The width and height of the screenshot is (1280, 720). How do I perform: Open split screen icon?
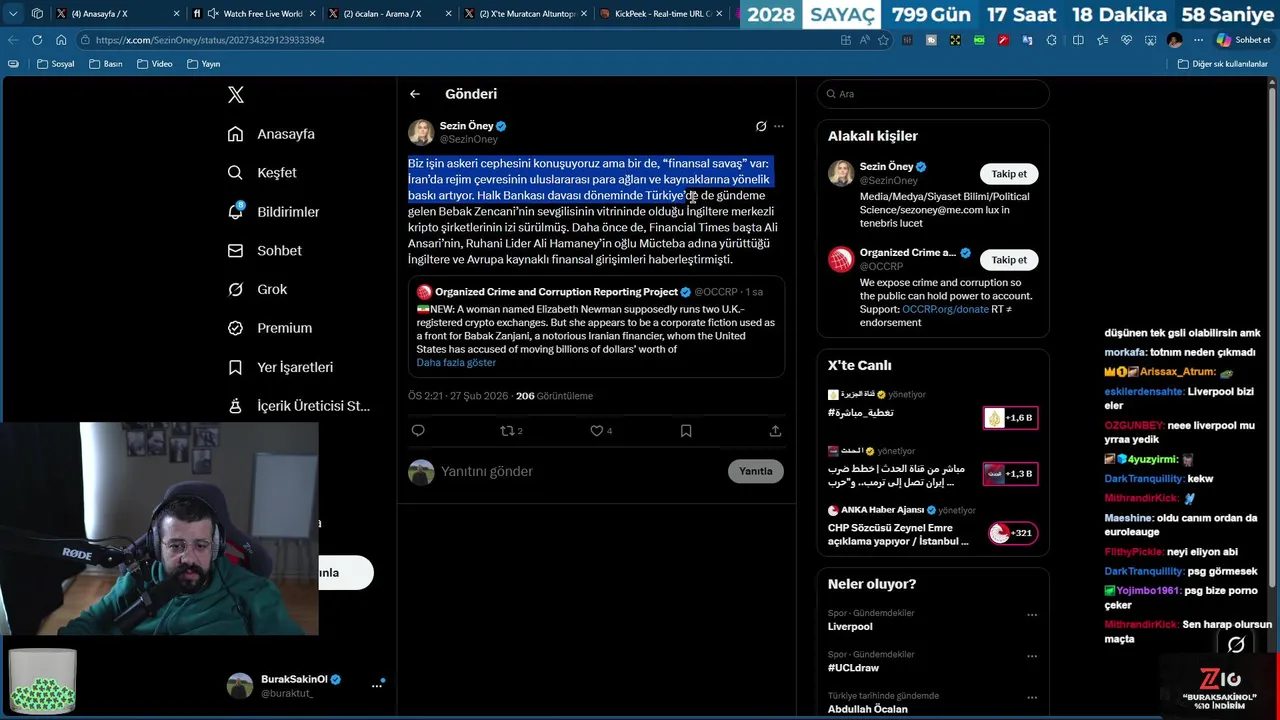1078,40
